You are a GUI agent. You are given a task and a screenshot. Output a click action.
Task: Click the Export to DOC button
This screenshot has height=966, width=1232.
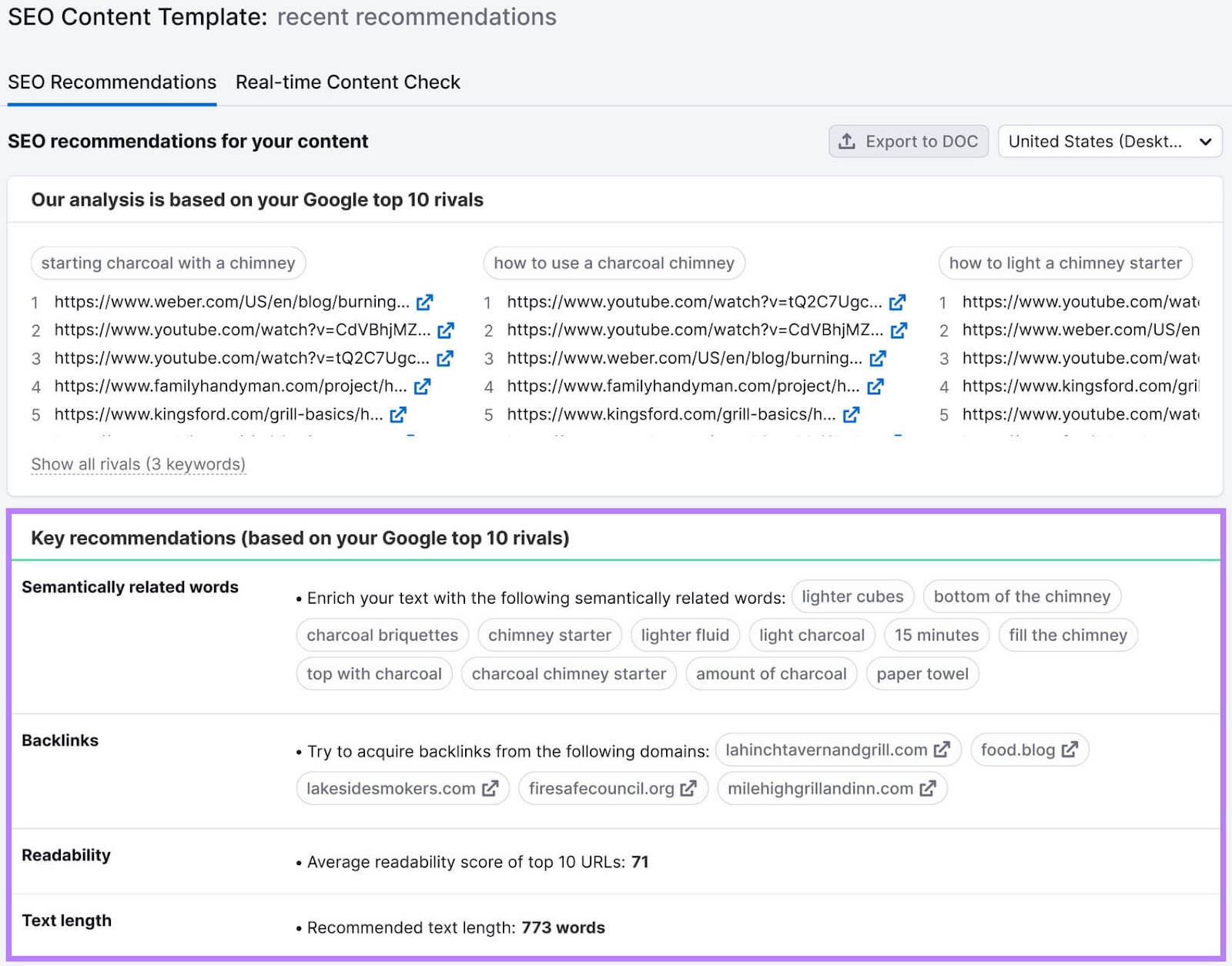(909, 141)
